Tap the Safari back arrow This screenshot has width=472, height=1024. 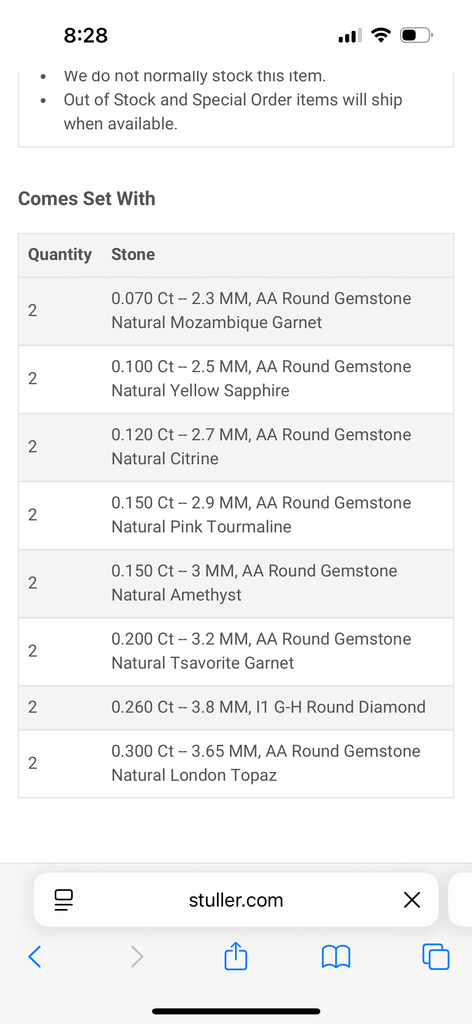pyautogui.click(x=35, y=957)
